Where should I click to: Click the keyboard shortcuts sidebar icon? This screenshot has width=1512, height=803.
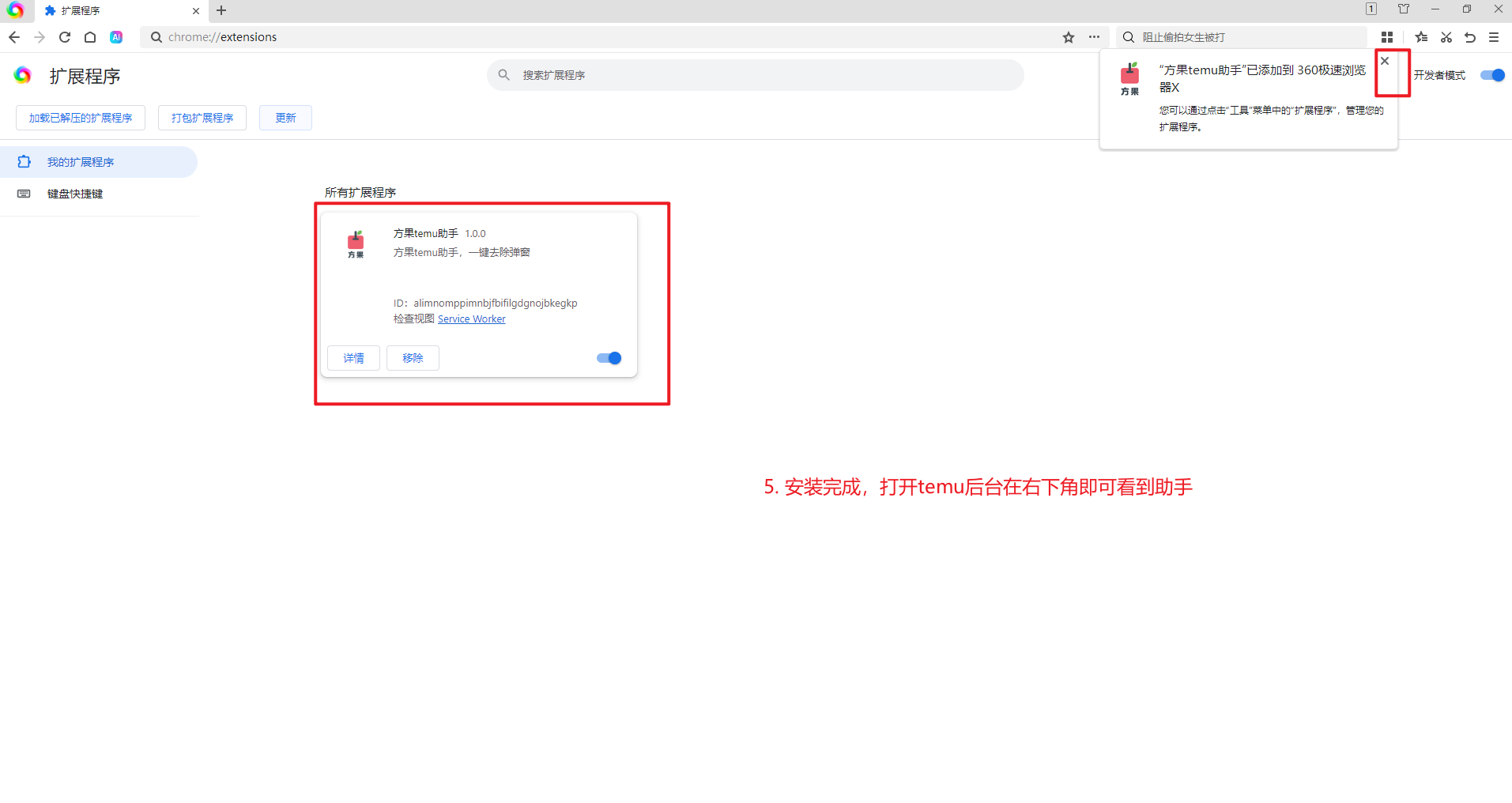point(24,194)
